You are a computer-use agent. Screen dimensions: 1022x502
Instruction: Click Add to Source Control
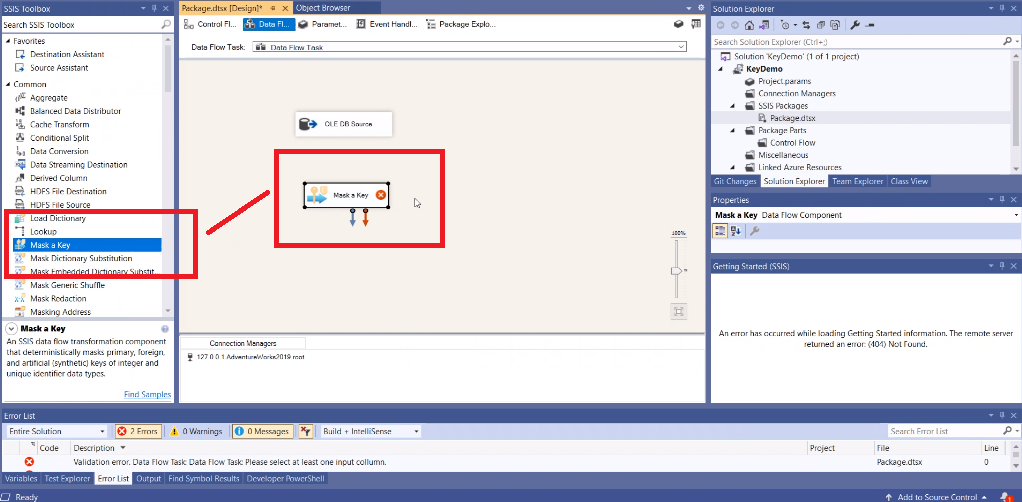coord(937,497)
